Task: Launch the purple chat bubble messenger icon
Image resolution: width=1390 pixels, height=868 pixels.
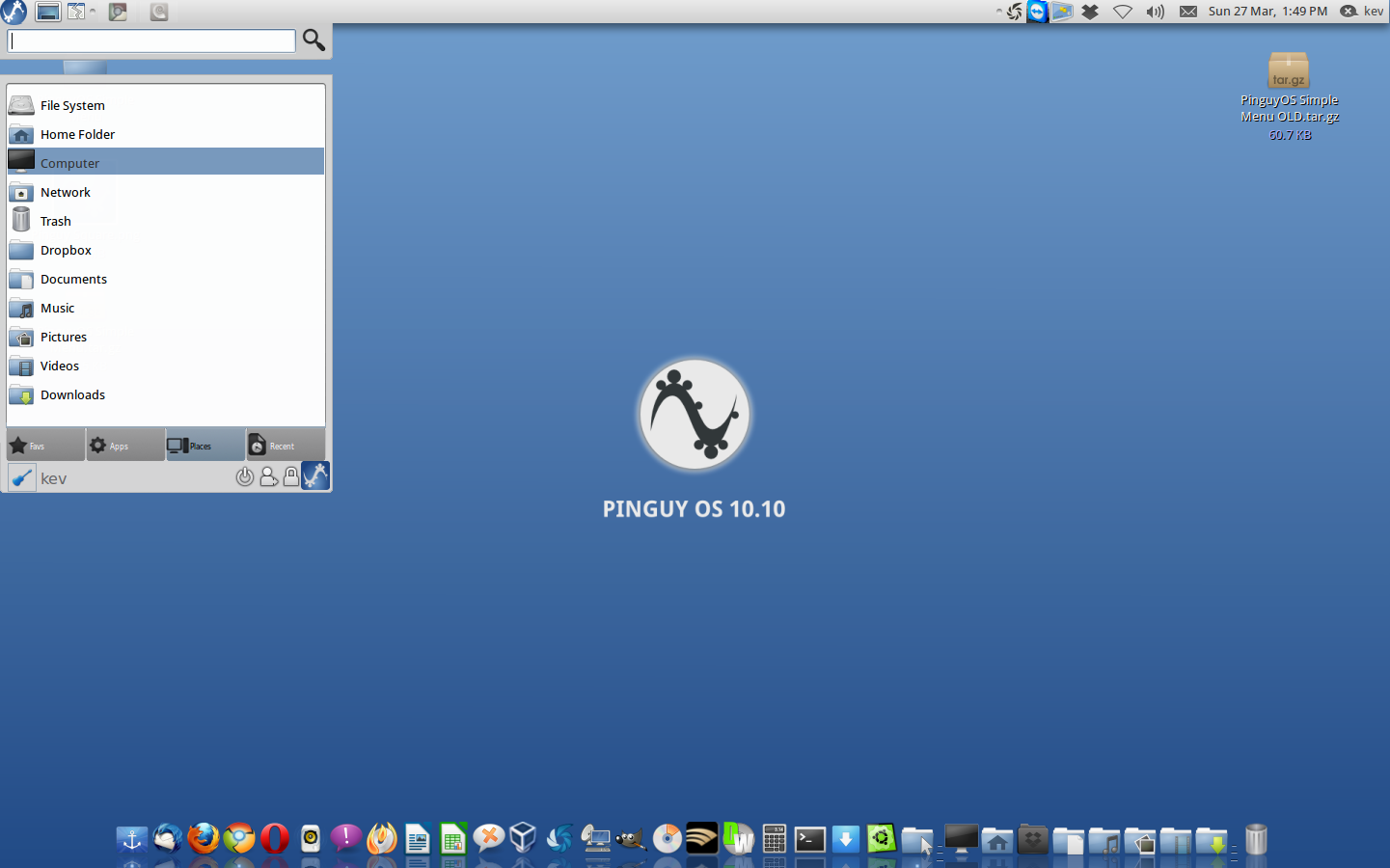Action: click(346, 838)
